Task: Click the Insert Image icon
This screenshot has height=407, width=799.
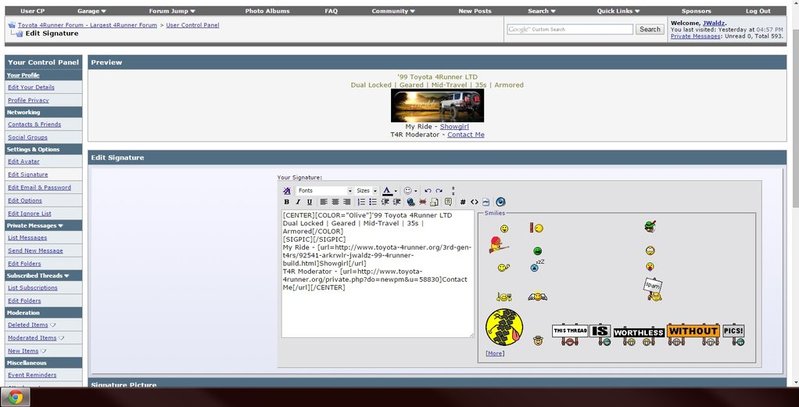Action: pos(434,202)
